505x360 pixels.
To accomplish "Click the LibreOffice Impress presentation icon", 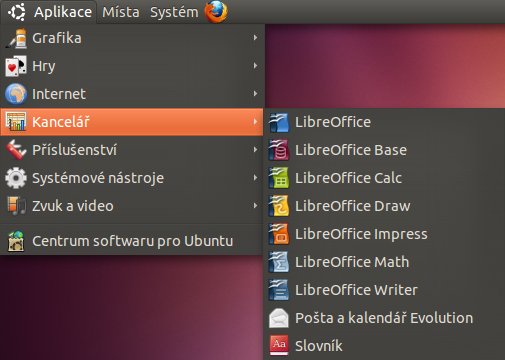I will (x=279, y=234).
